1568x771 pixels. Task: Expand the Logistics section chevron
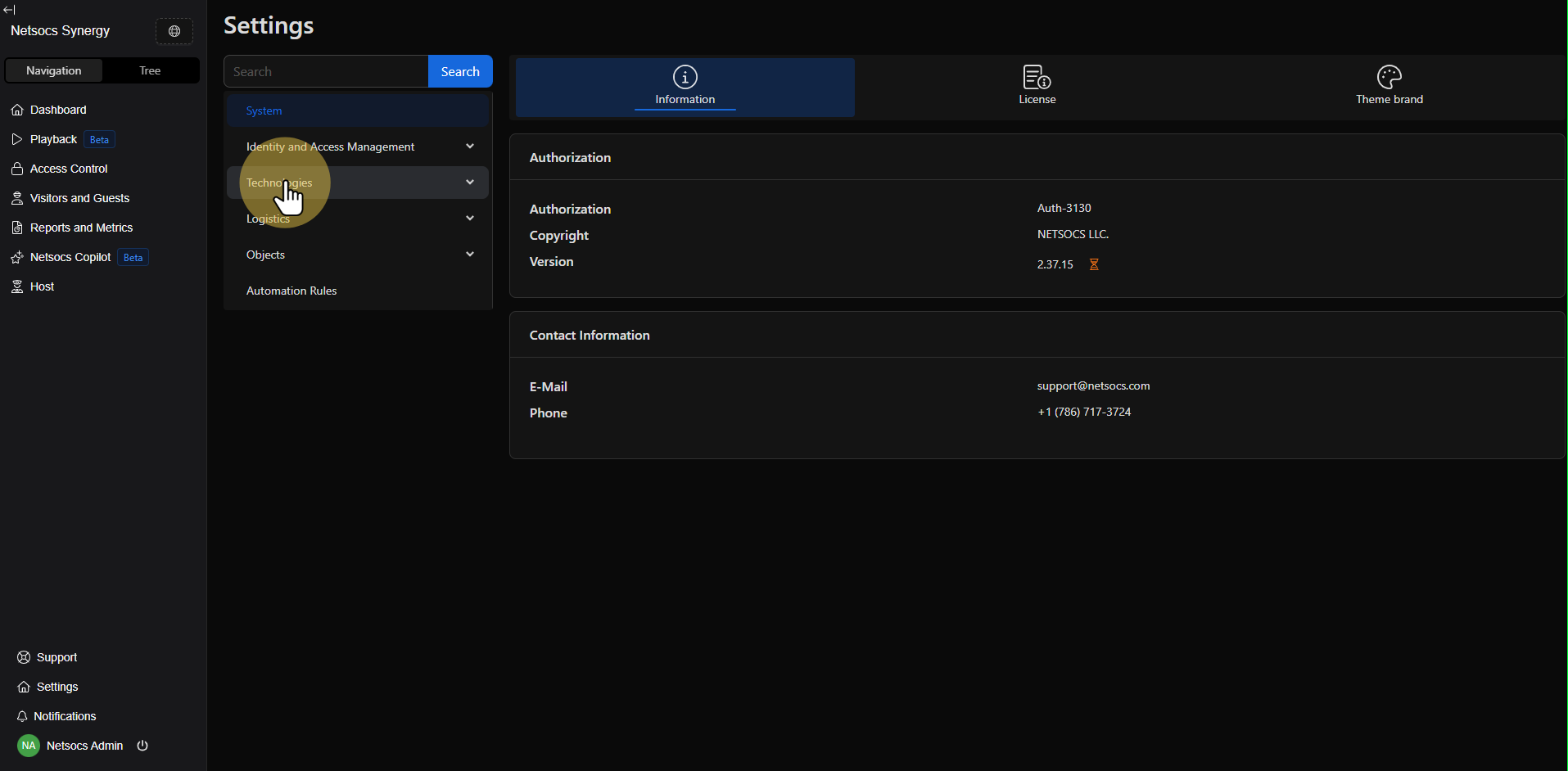coord(470,219)
